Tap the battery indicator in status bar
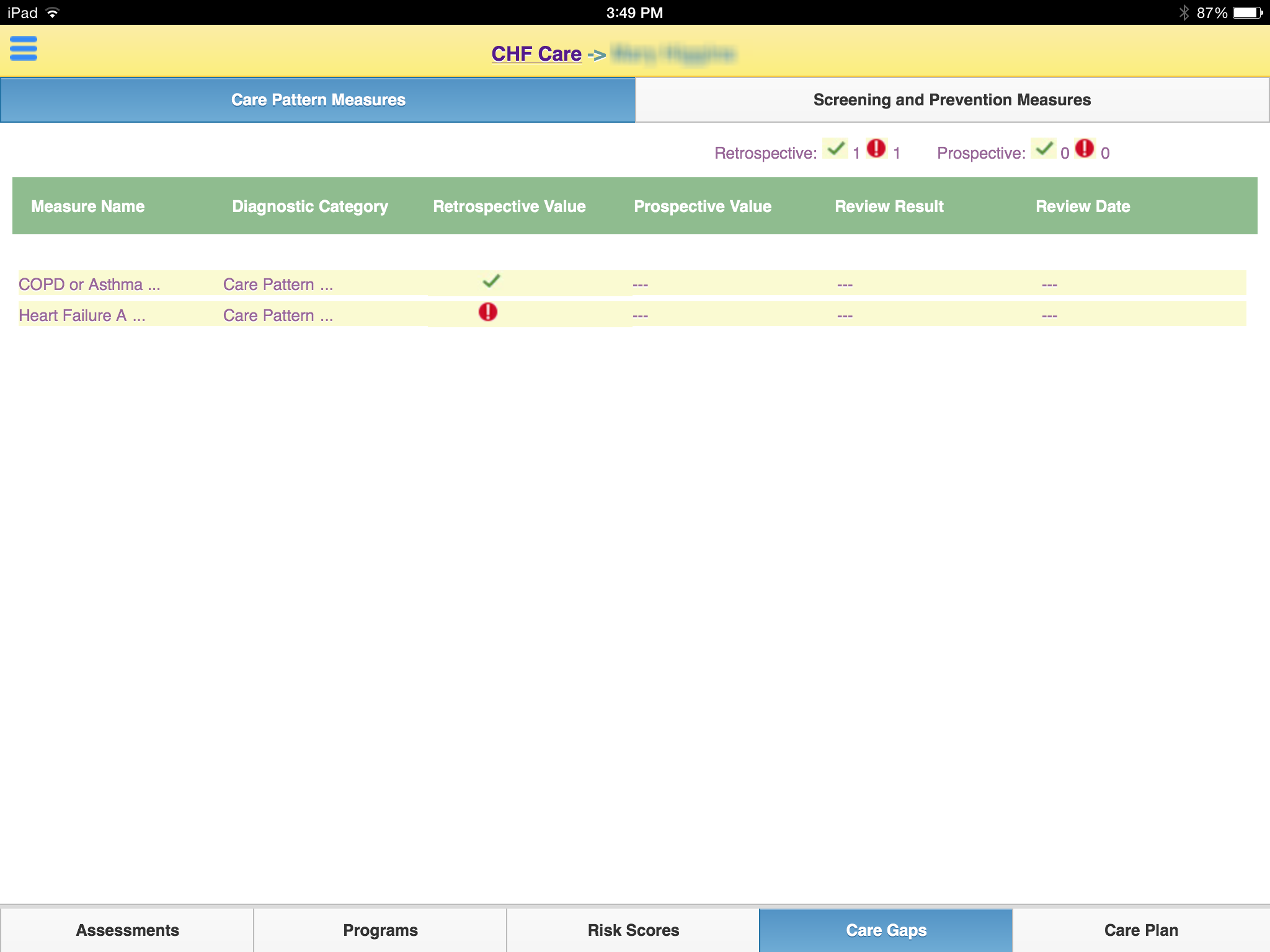The height and width of the screenshot is (952, 1270). (1248, 12)
